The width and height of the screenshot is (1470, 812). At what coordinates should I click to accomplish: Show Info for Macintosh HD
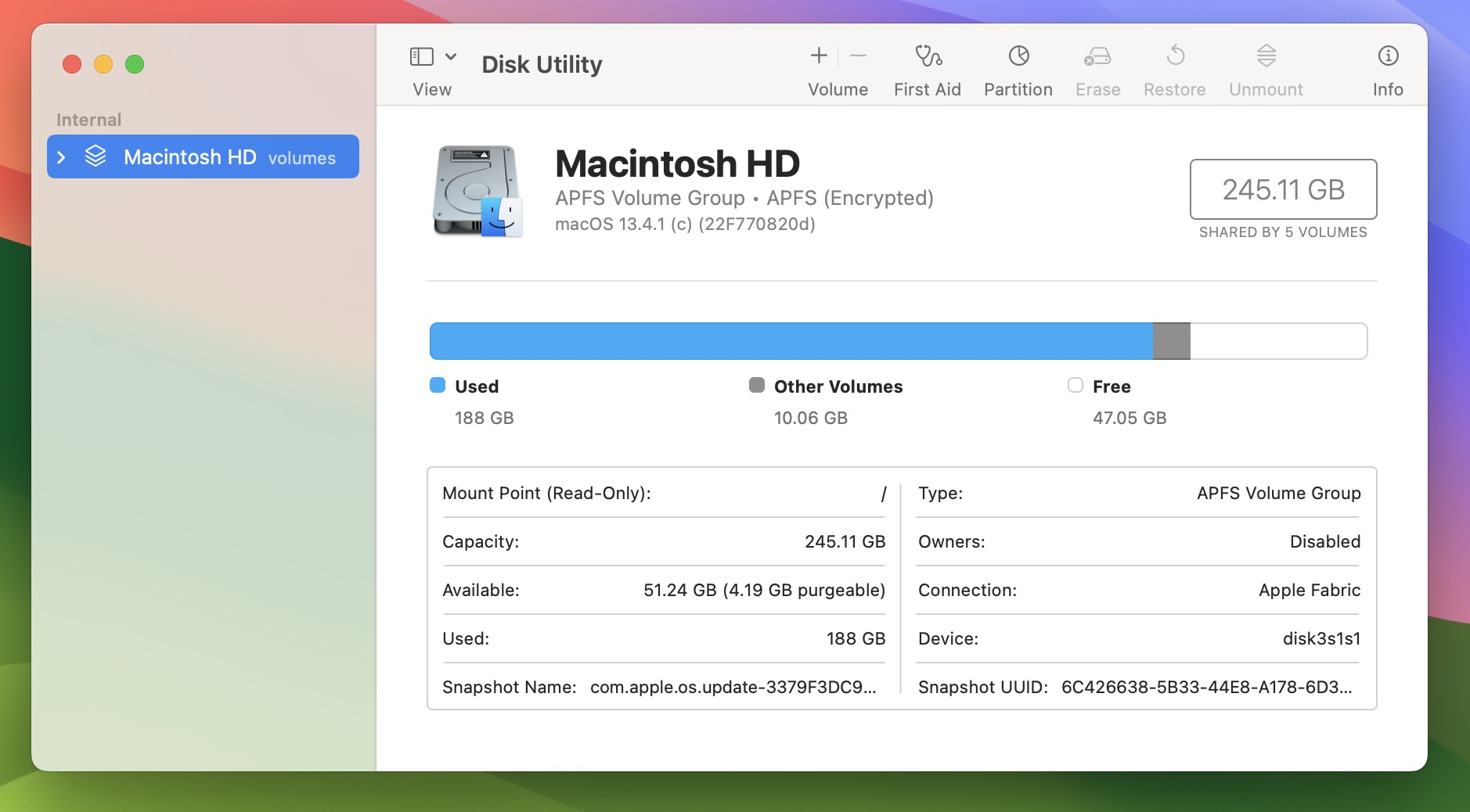[1387, 66]
